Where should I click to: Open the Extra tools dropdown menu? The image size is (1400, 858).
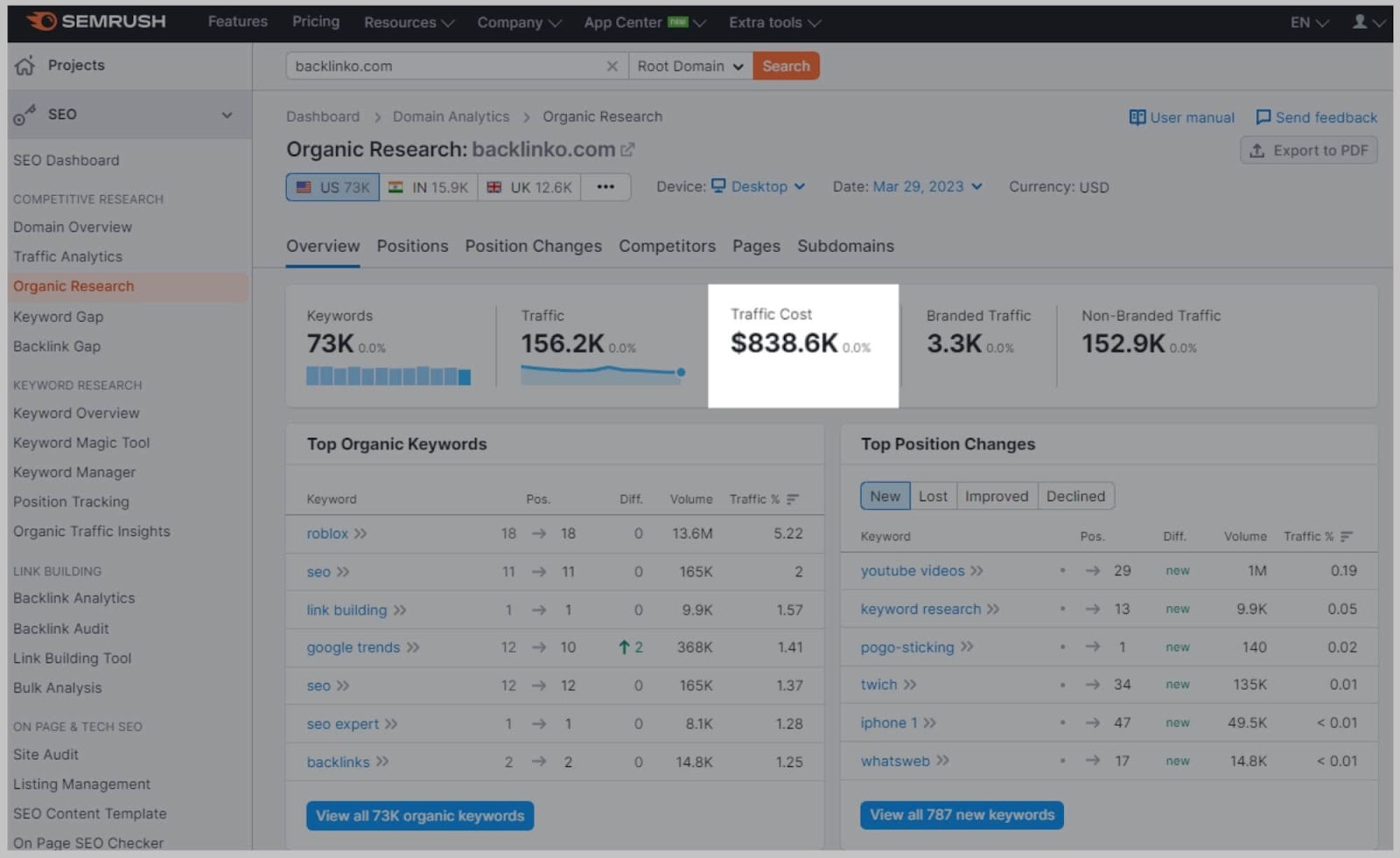pos(774,23)
